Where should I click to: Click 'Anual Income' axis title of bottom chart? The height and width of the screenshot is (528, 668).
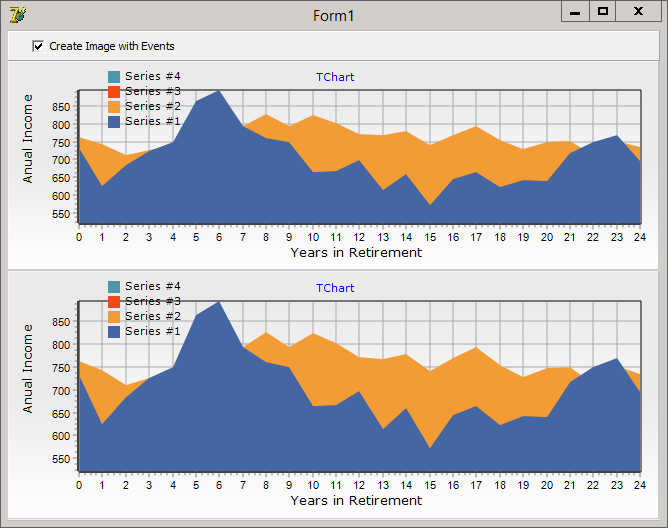(27, 369)
